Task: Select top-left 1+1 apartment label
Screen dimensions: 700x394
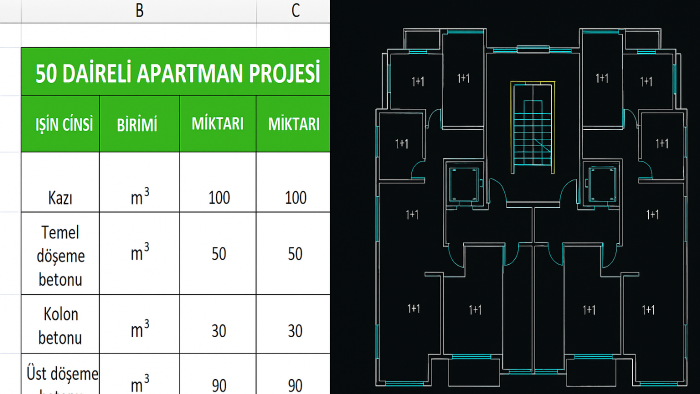Action: (x=418, y=81)
